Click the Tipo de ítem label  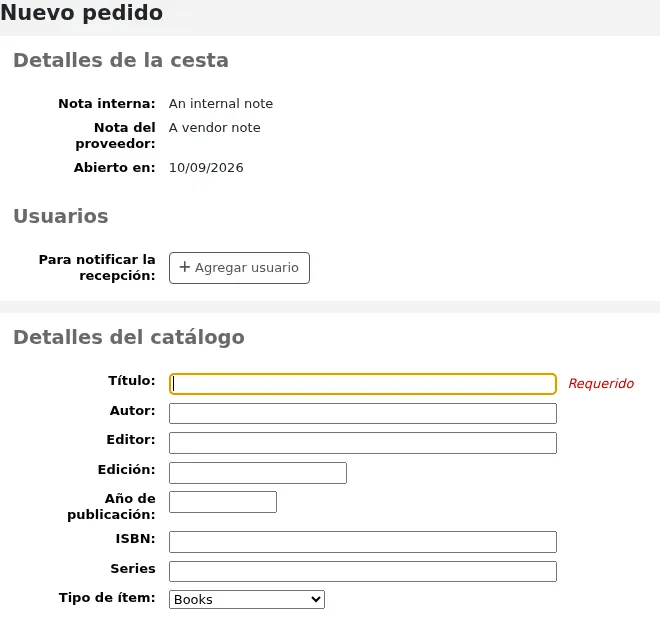pos(107,597)
